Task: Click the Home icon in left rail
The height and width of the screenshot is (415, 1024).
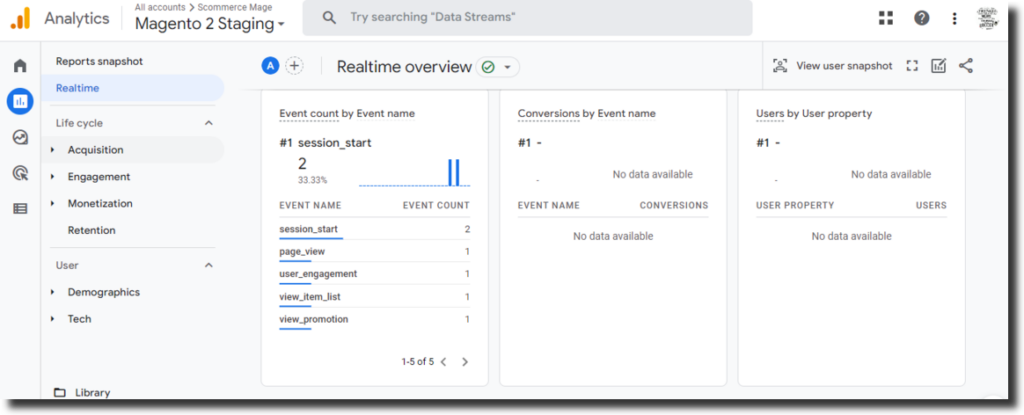Action: tap(20, 66)
